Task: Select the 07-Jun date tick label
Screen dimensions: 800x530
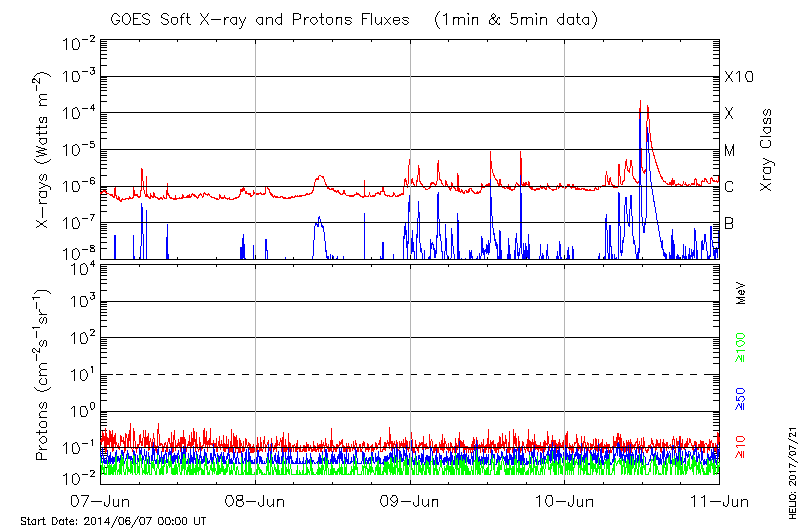Action: 101,500
